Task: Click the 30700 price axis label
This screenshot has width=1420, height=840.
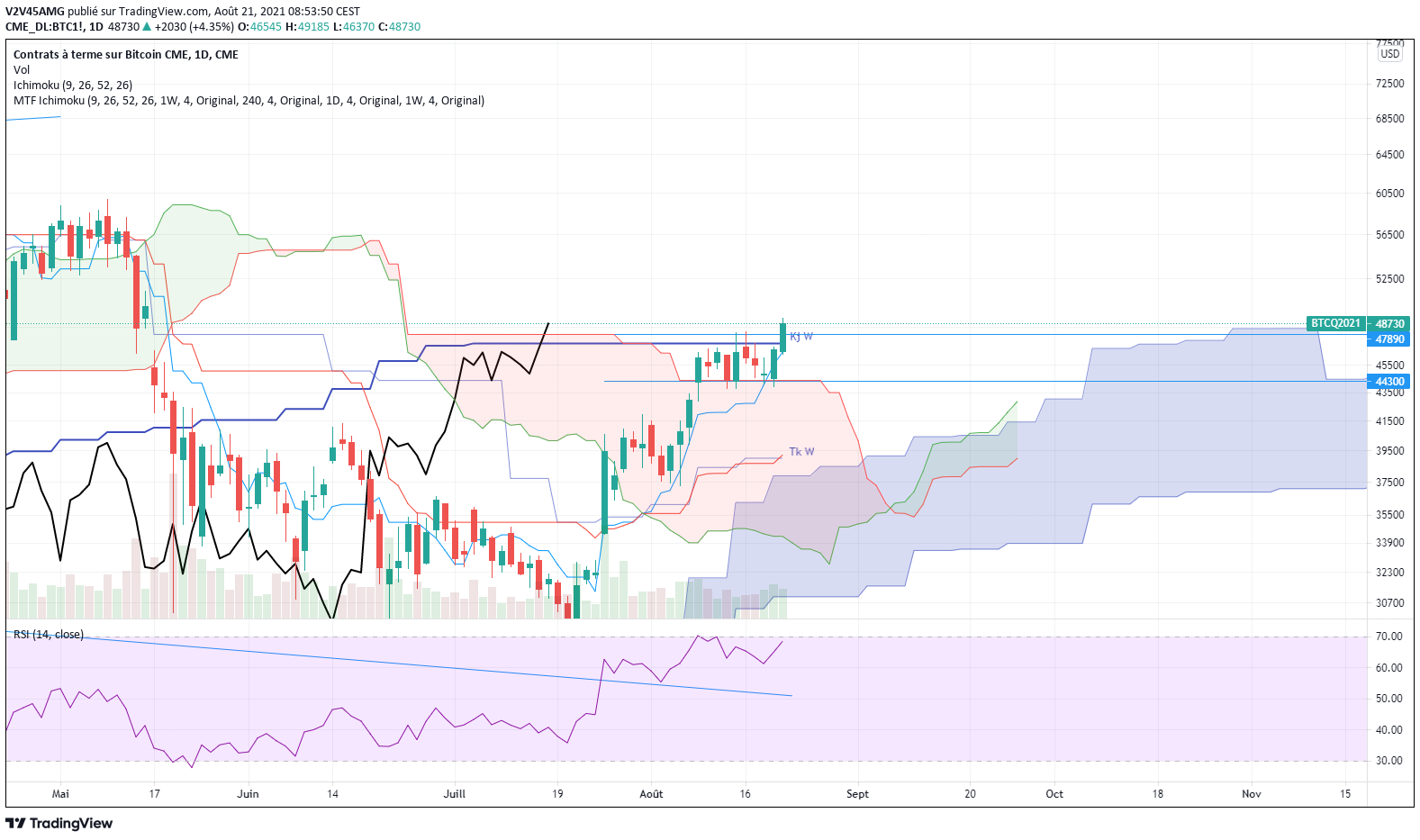Action: [x=1390, y=603]
